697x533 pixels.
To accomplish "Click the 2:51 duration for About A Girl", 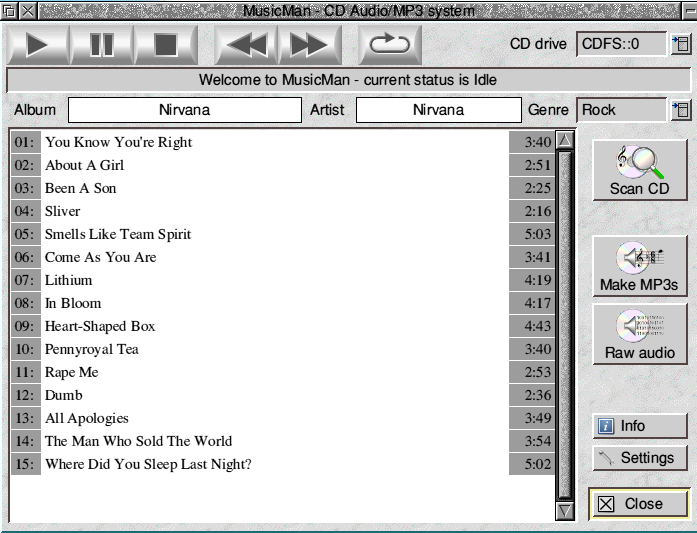I will click(x=532, y=165).
